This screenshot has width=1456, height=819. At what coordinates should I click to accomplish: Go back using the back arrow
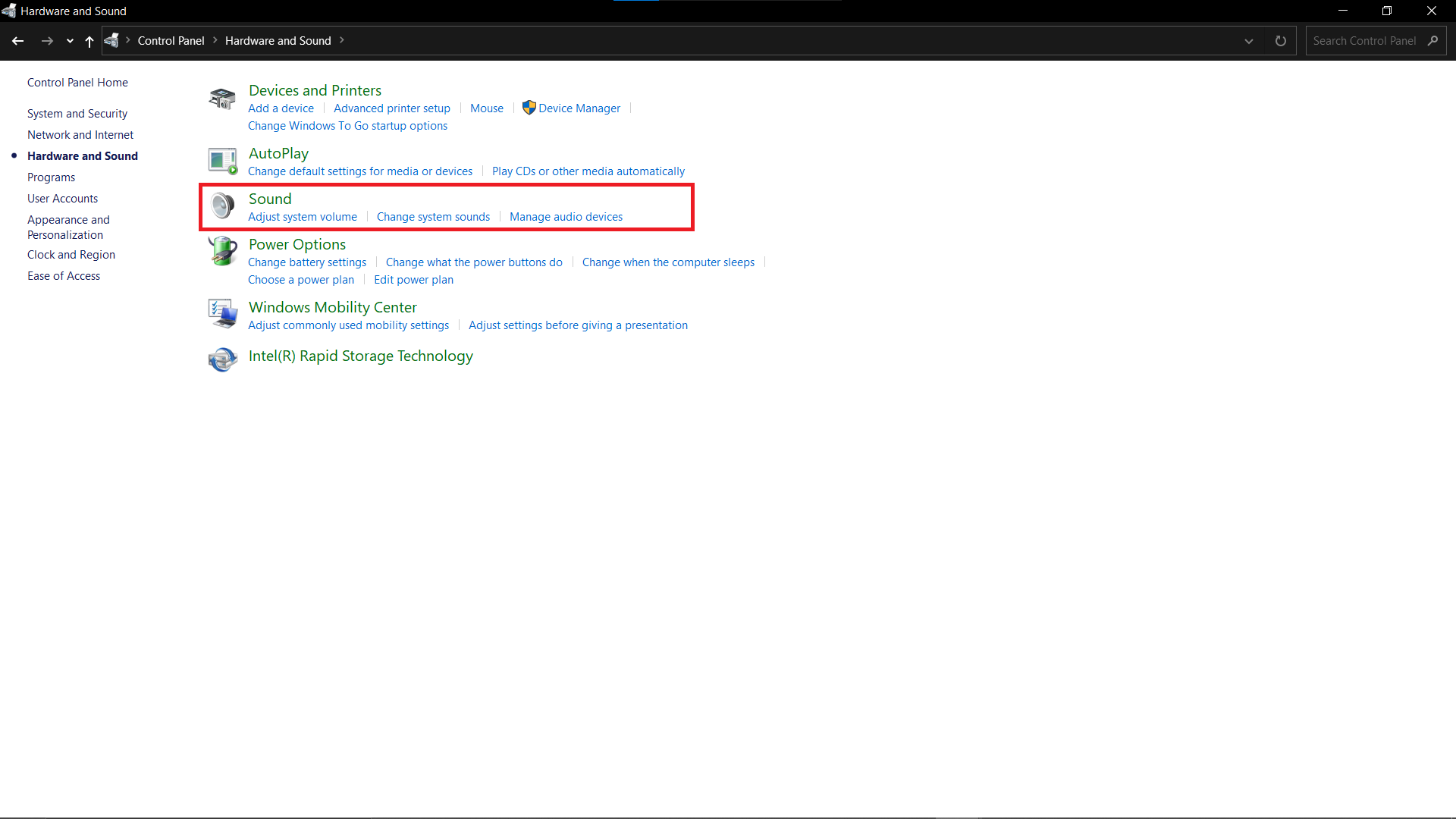tap(18, 41)
